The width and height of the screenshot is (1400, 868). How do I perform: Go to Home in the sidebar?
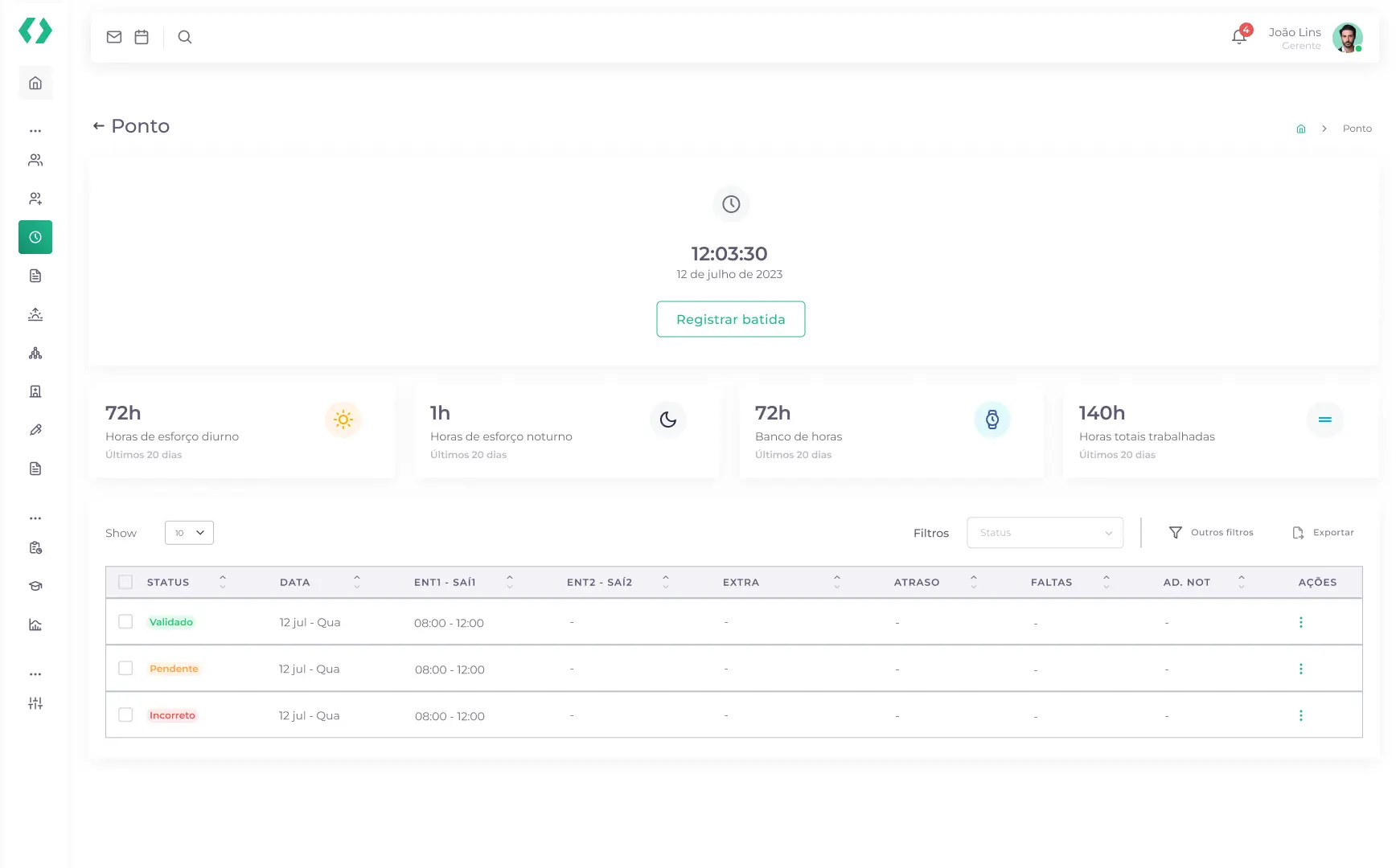tap(35, 83)
